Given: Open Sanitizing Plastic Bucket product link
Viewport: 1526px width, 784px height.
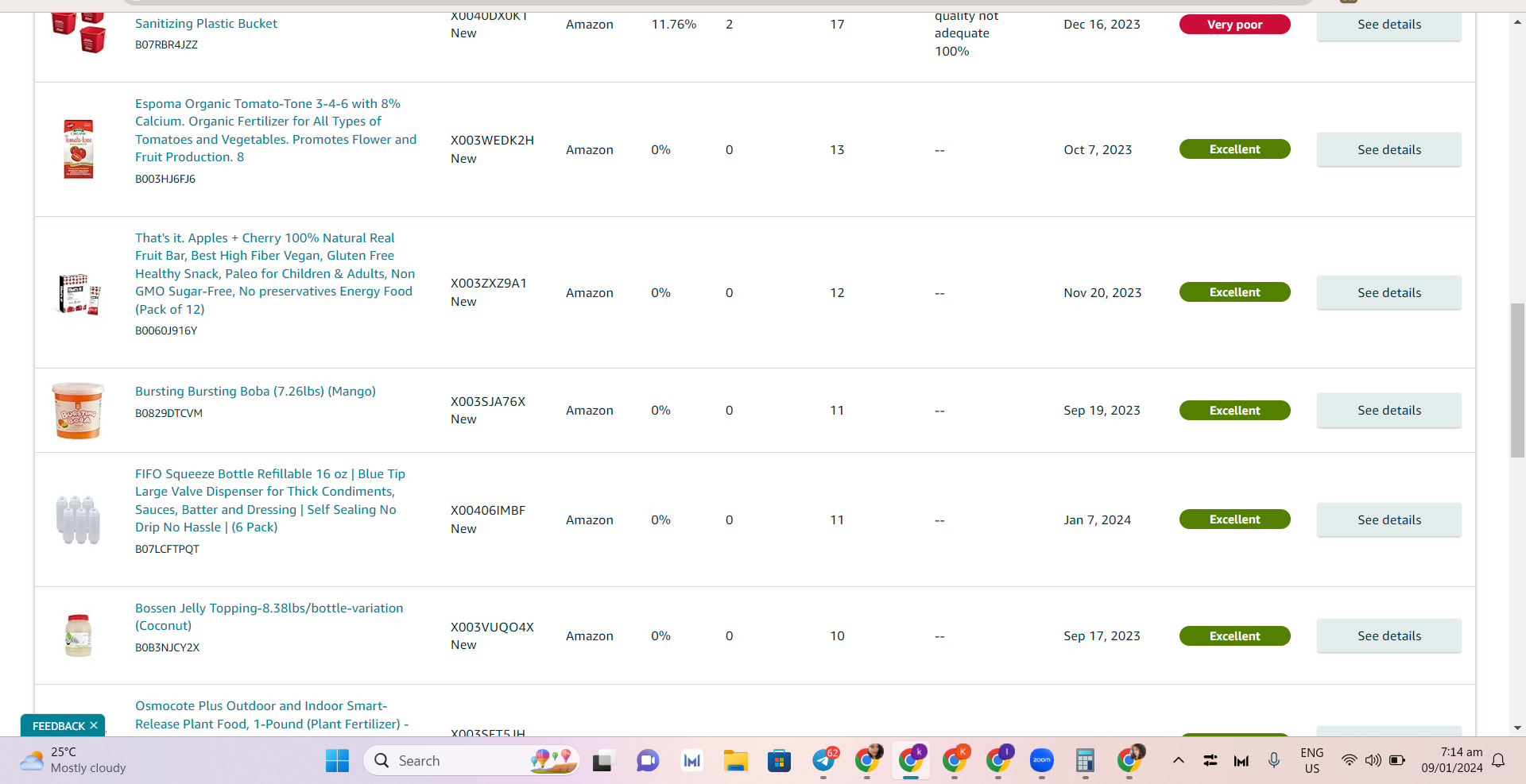Looking at the screenshot, I should coord(206,24).
